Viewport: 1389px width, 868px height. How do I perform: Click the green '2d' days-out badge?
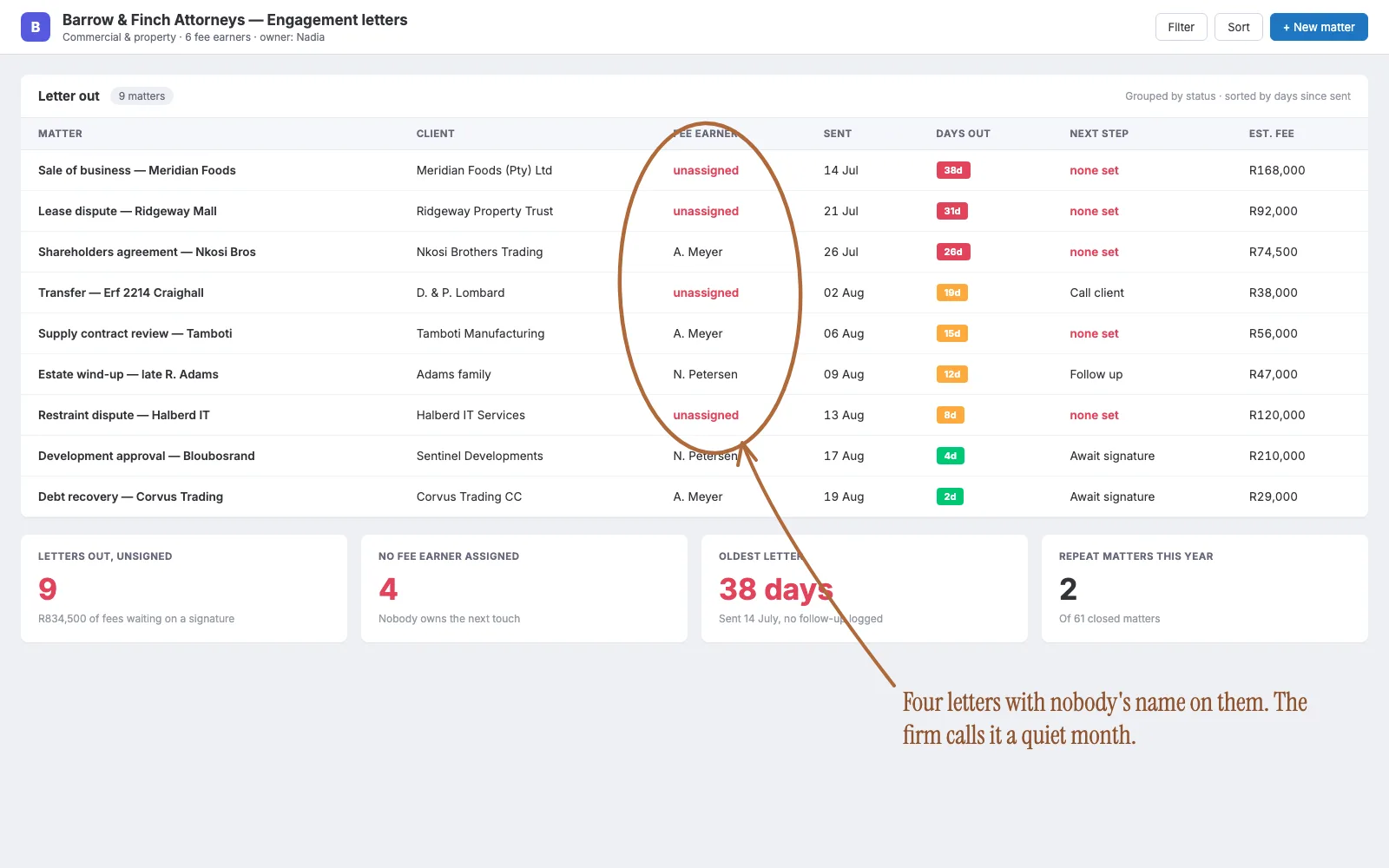[x=950, y=496]
